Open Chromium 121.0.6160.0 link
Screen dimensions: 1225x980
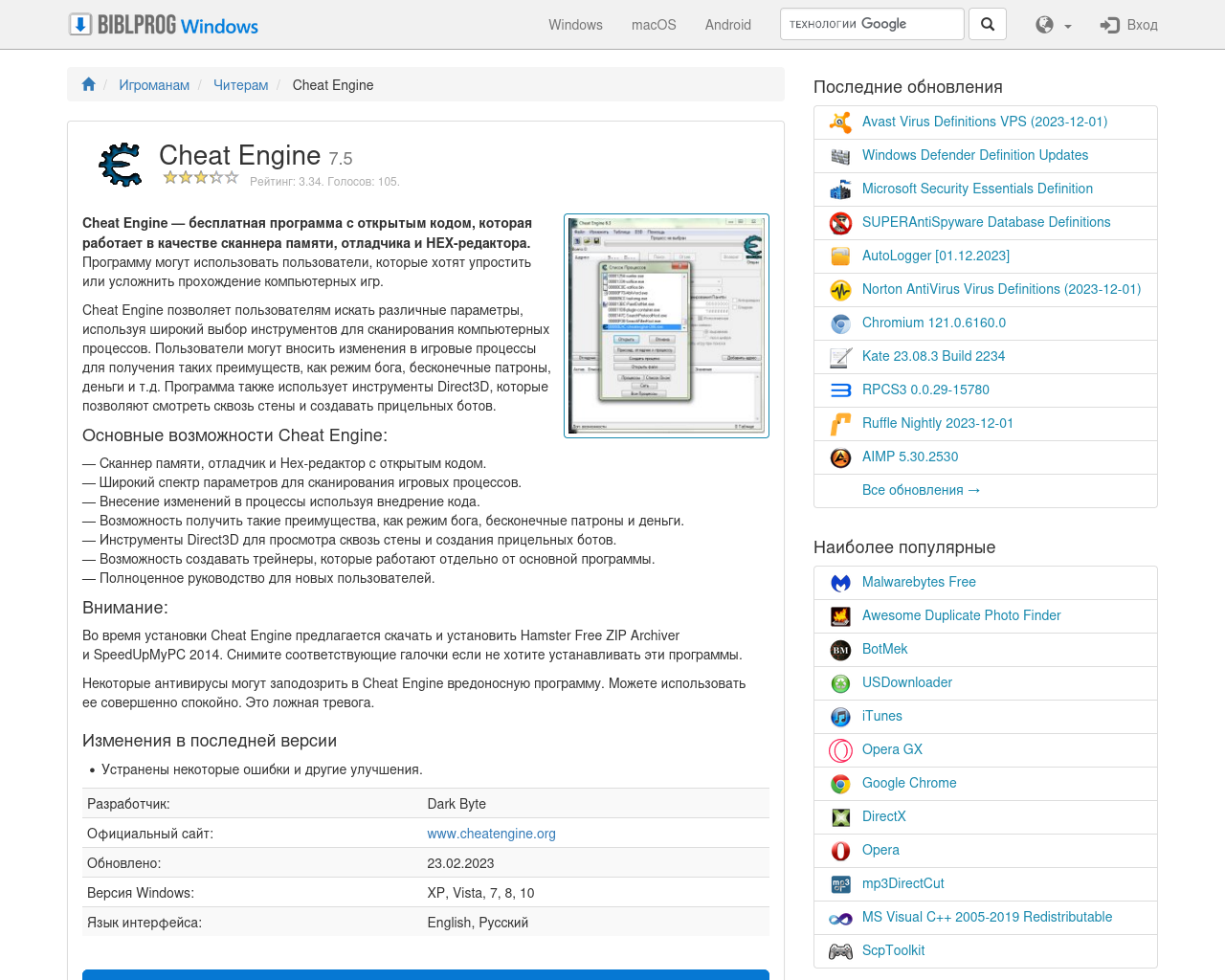pos(934,323)
